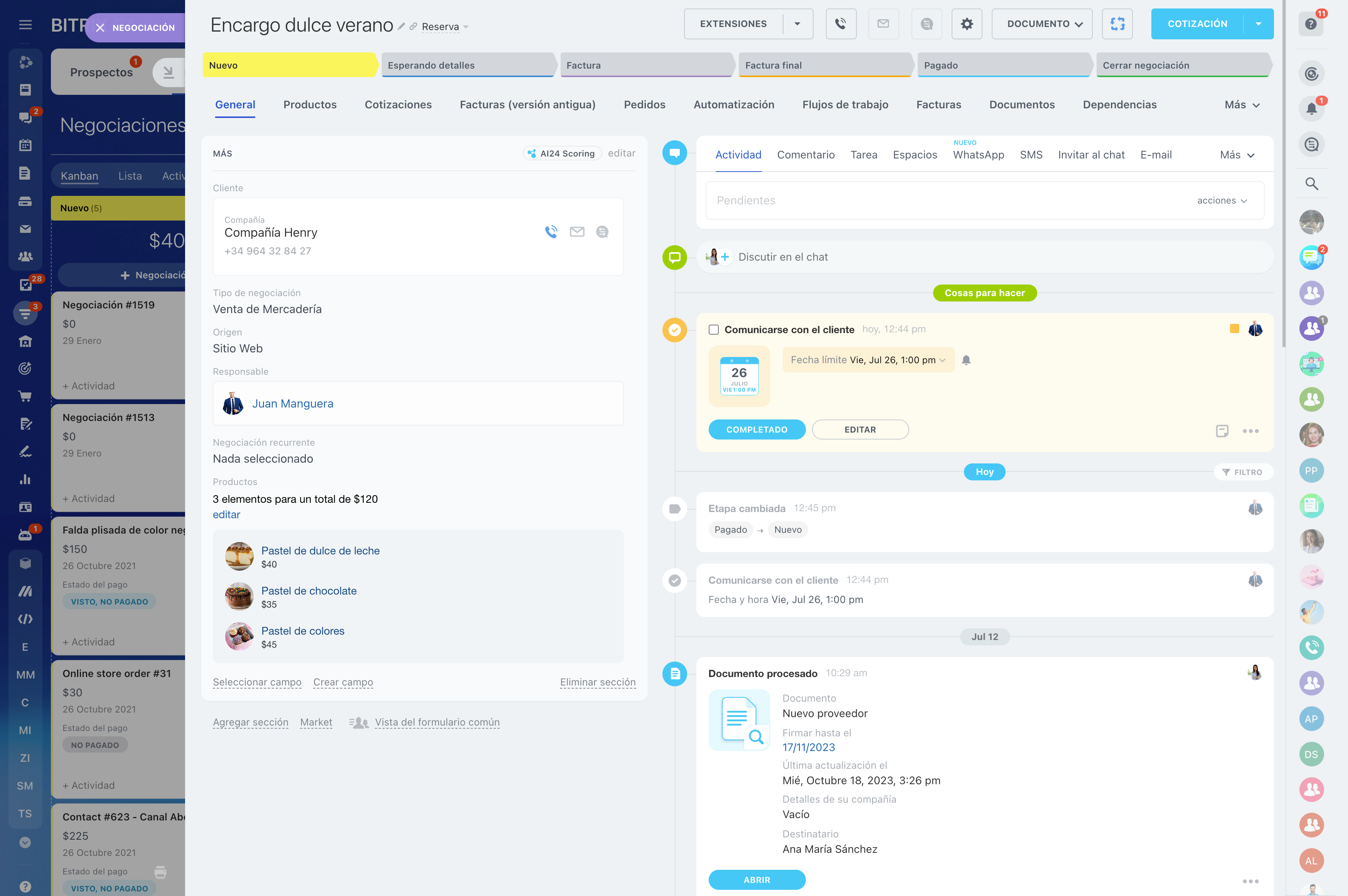Switch to the Productos tab

tap(310, 104)
